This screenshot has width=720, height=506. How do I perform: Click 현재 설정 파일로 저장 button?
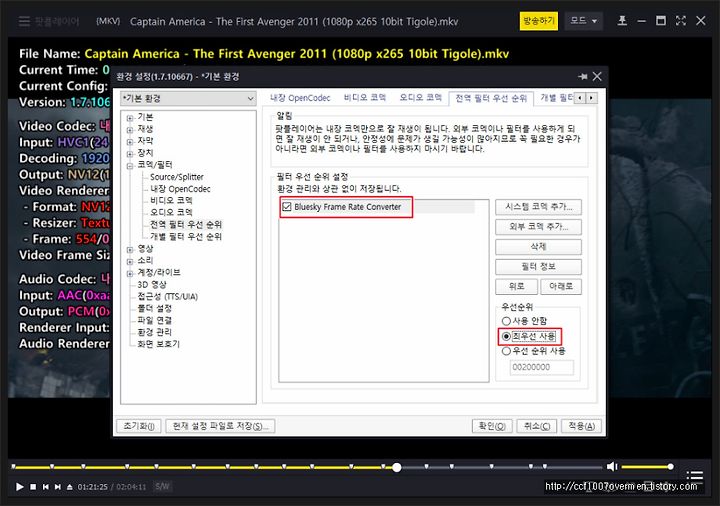[x=220, y=426]
